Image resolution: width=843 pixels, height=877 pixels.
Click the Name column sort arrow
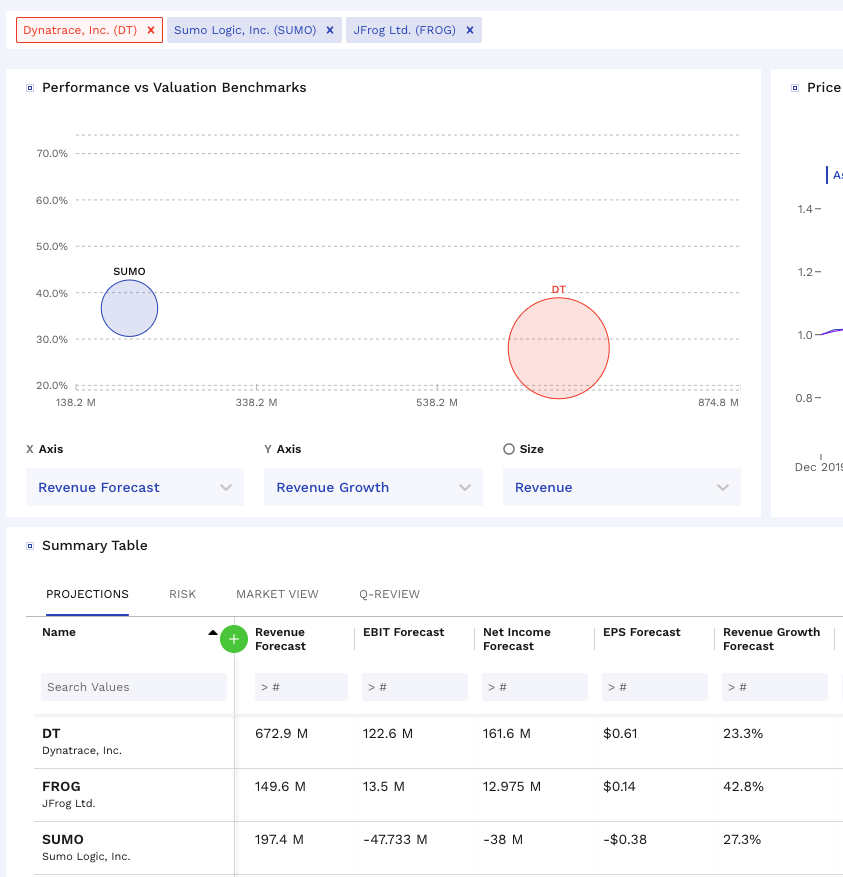(x=212, y=633)
